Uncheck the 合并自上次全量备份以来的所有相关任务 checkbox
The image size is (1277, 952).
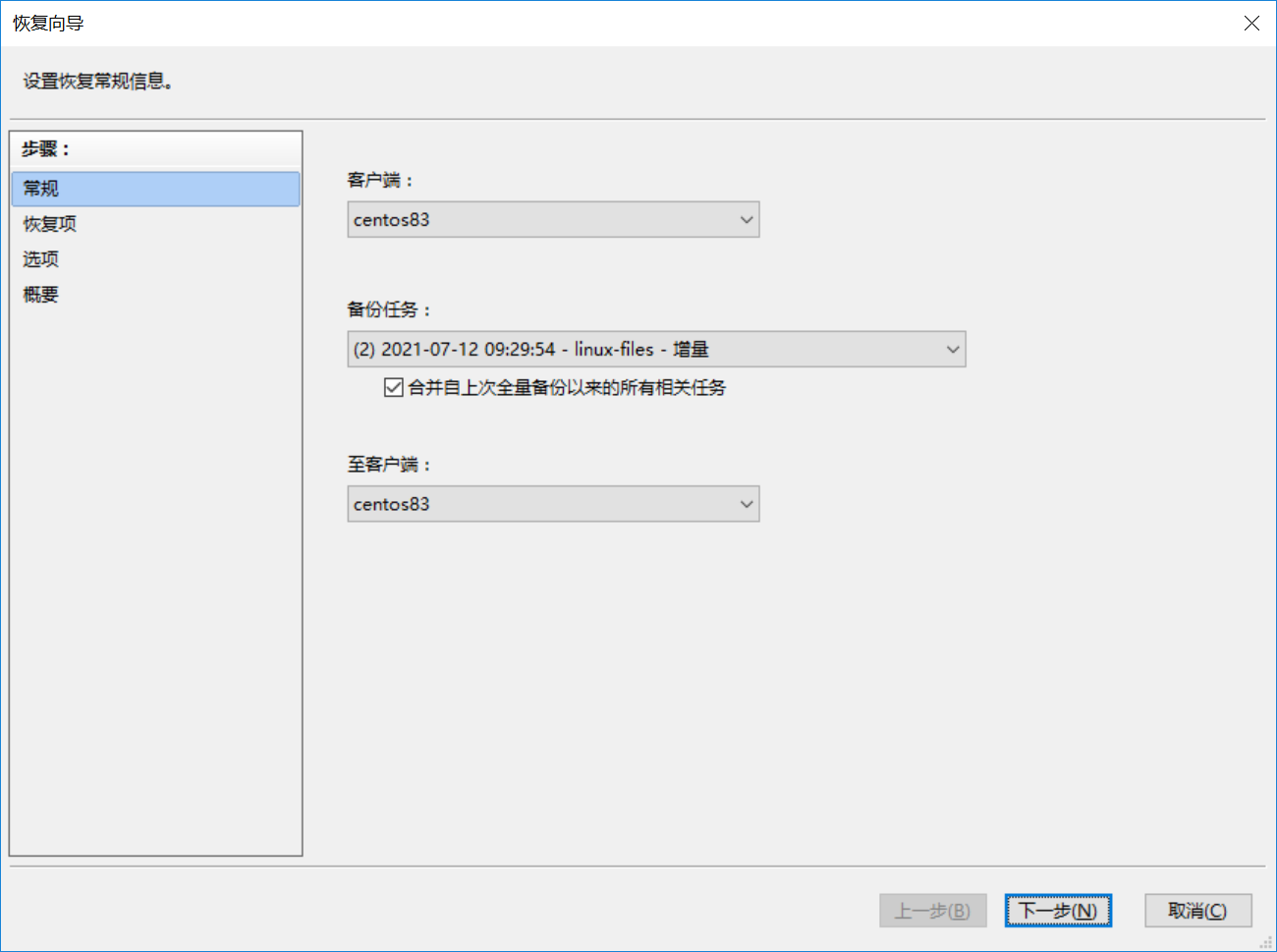[x=394, y=388]
